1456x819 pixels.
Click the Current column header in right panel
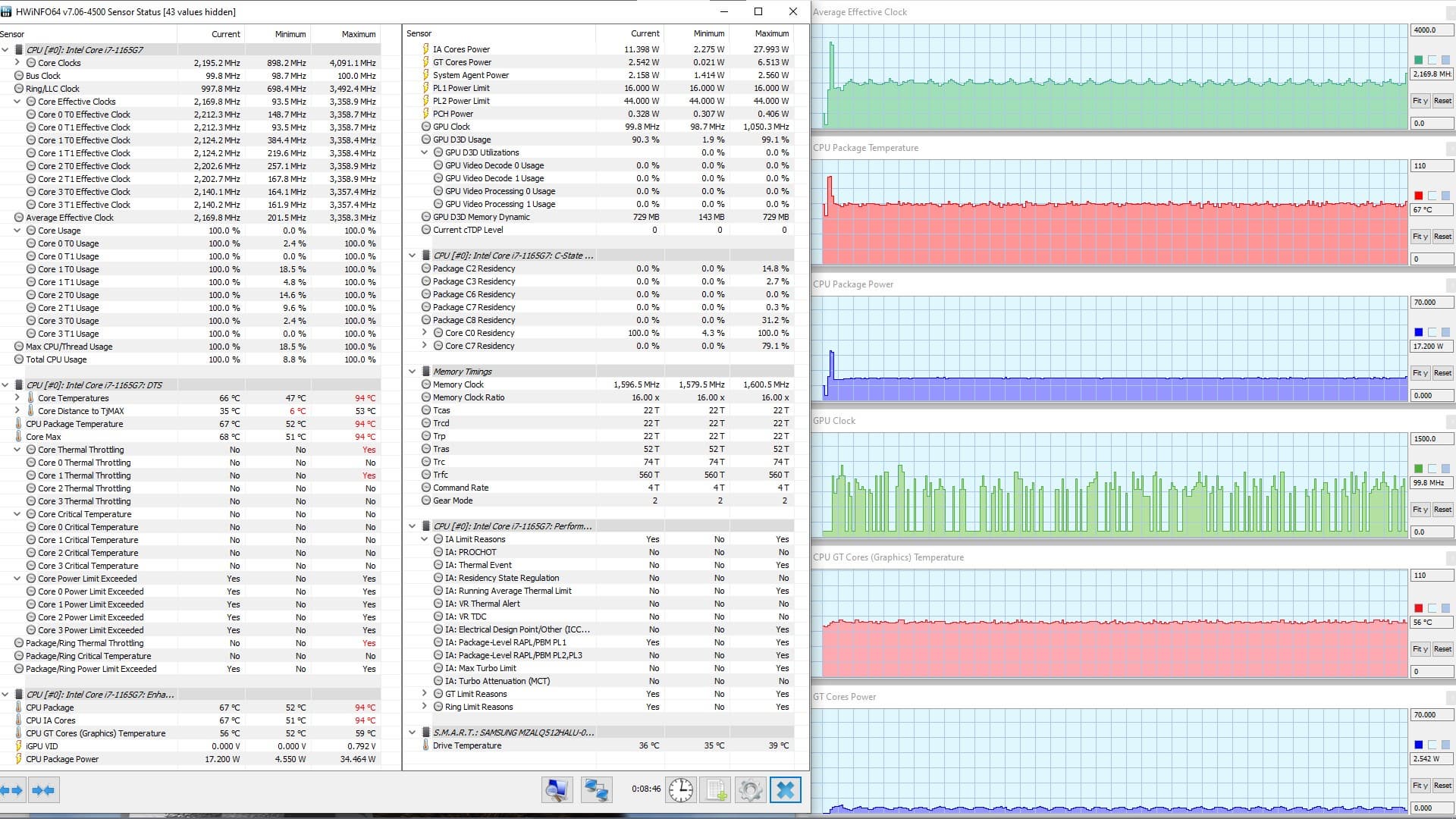click(645, 33)
